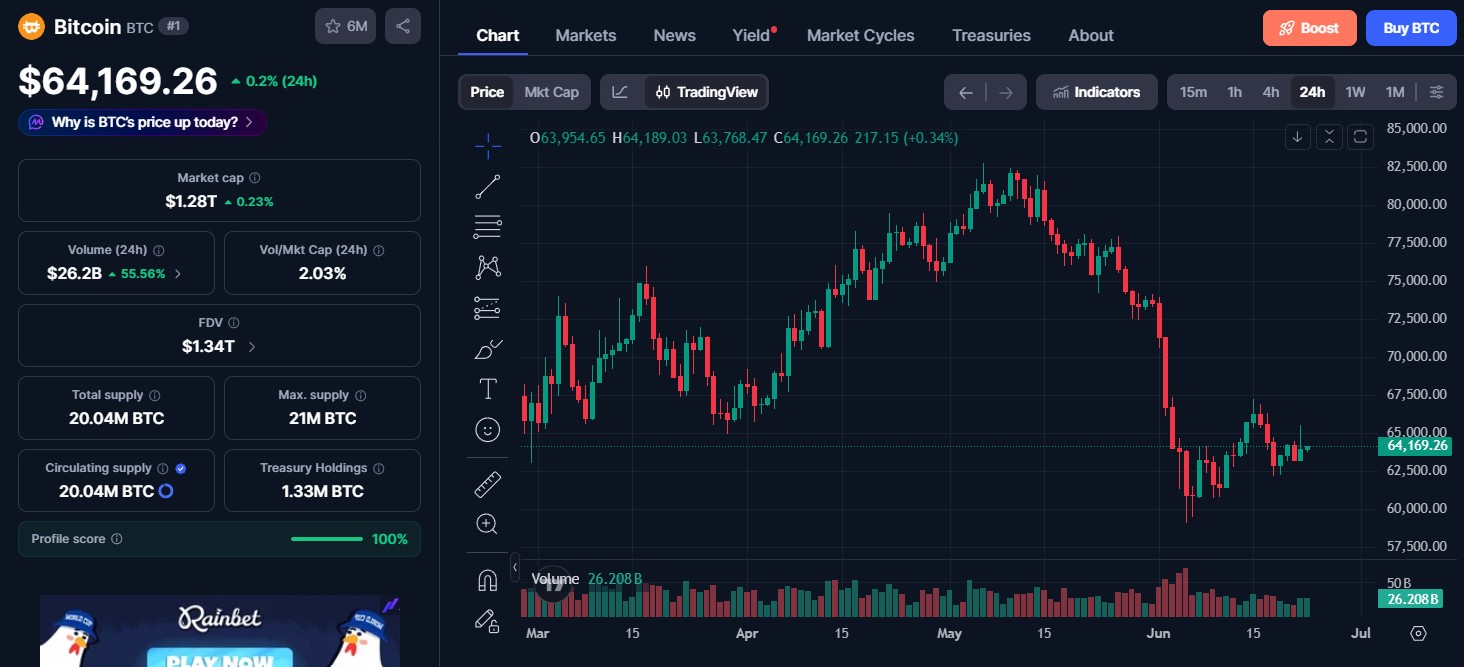1464x667 pixels.
Task: Click info icon beside Treasury Holdings
Action: click(x=379, y=468)
